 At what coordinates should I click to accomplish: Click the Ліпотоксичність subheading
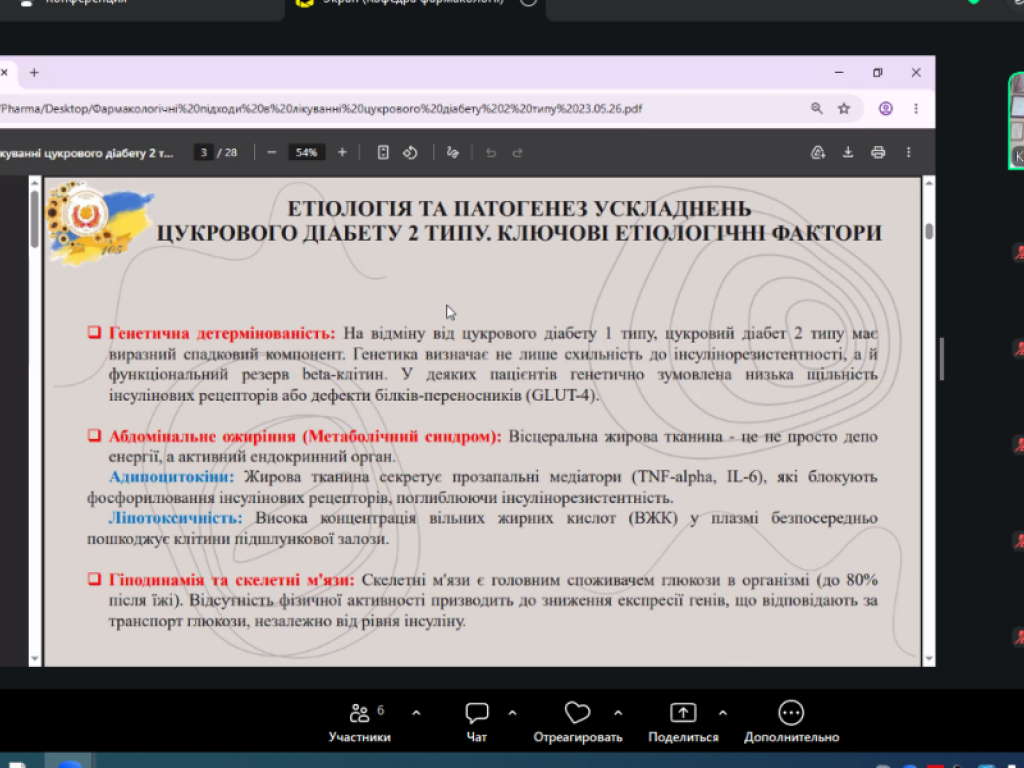point(175,518)
